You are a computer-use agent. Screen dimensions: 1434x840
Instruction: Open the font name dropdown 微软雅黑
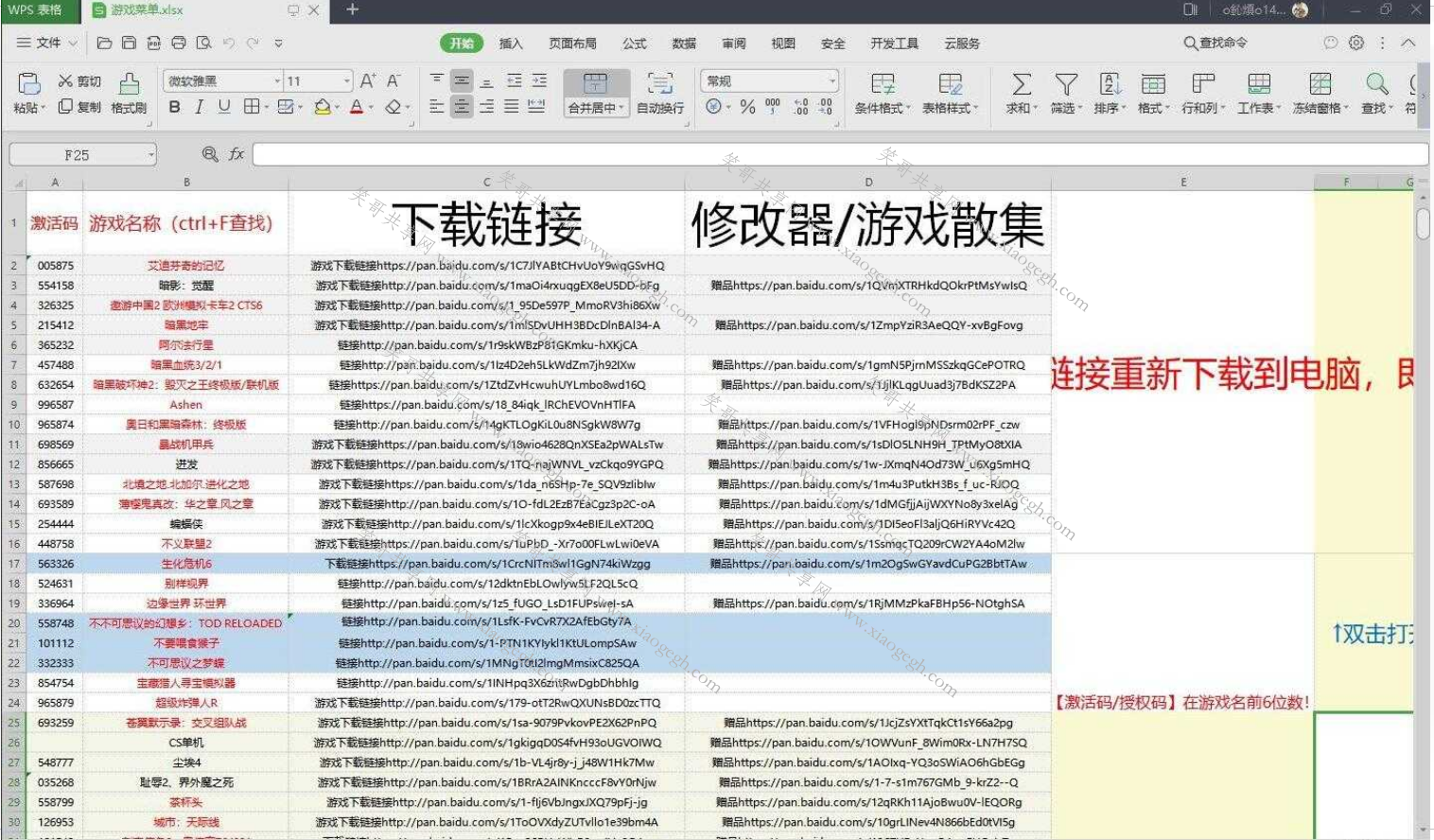tap(277, 81)
